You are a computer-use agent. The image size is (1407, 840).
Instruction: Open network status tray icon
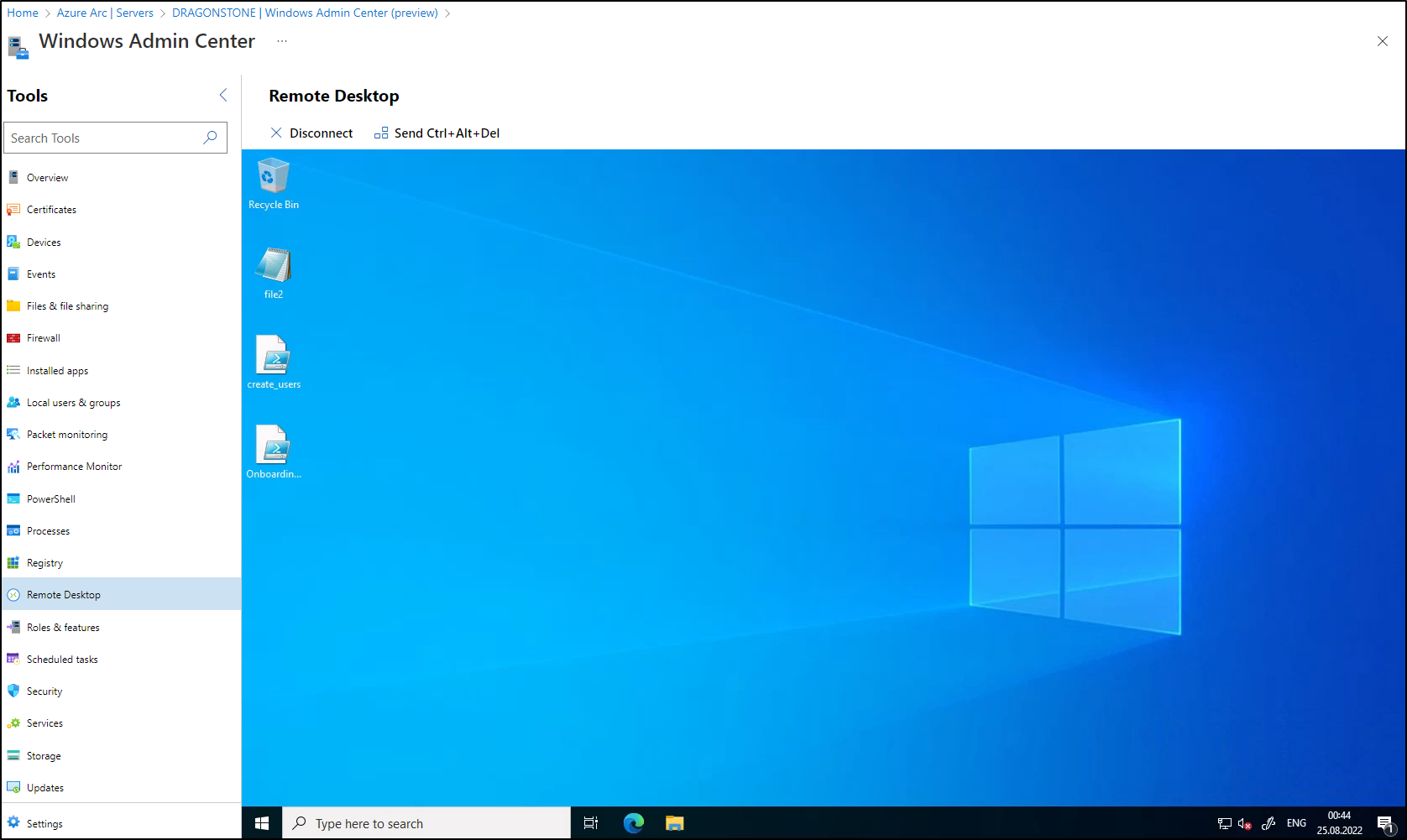1225,823
